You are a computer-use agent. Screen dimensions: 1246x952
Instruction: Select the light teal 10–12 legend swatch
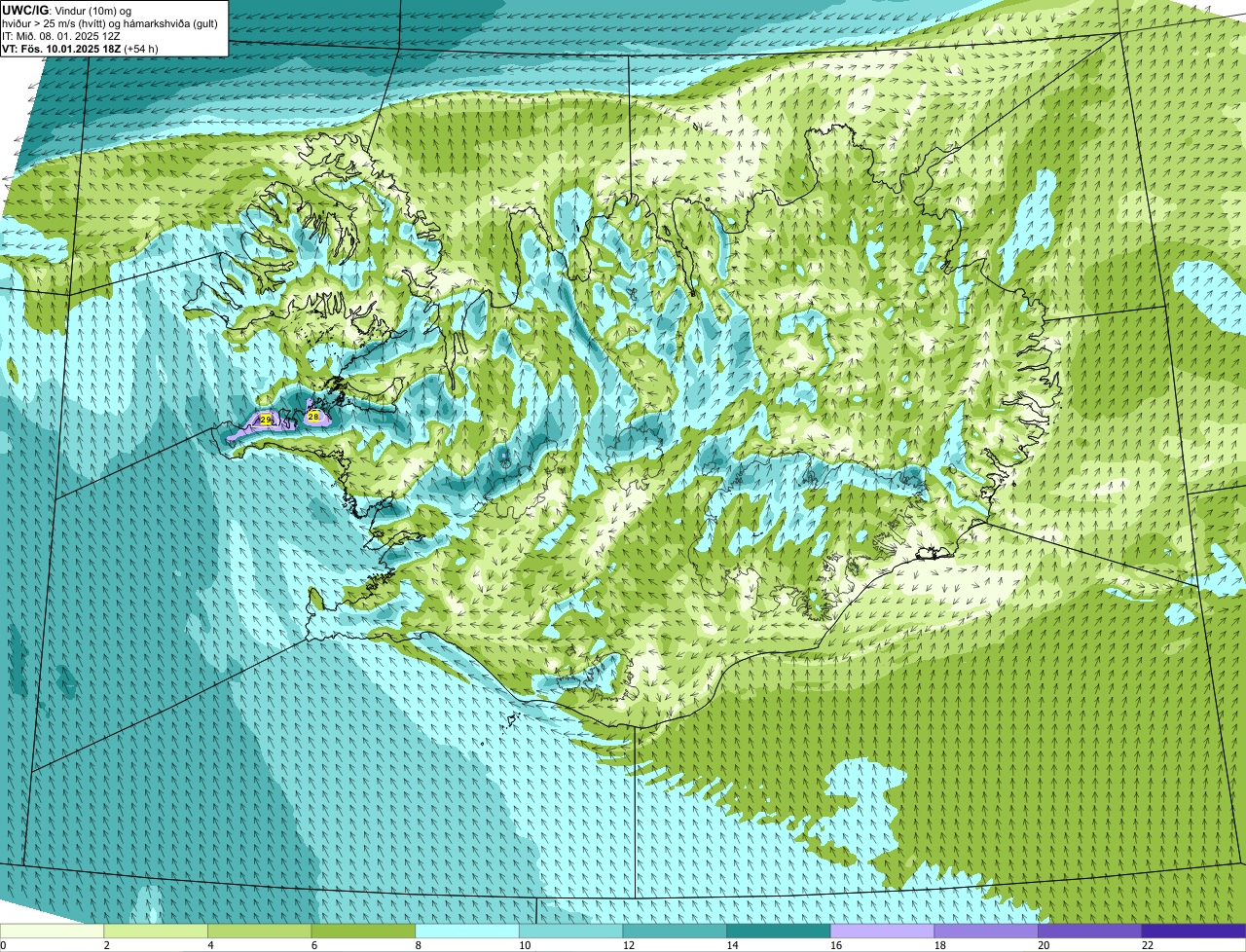570,931
